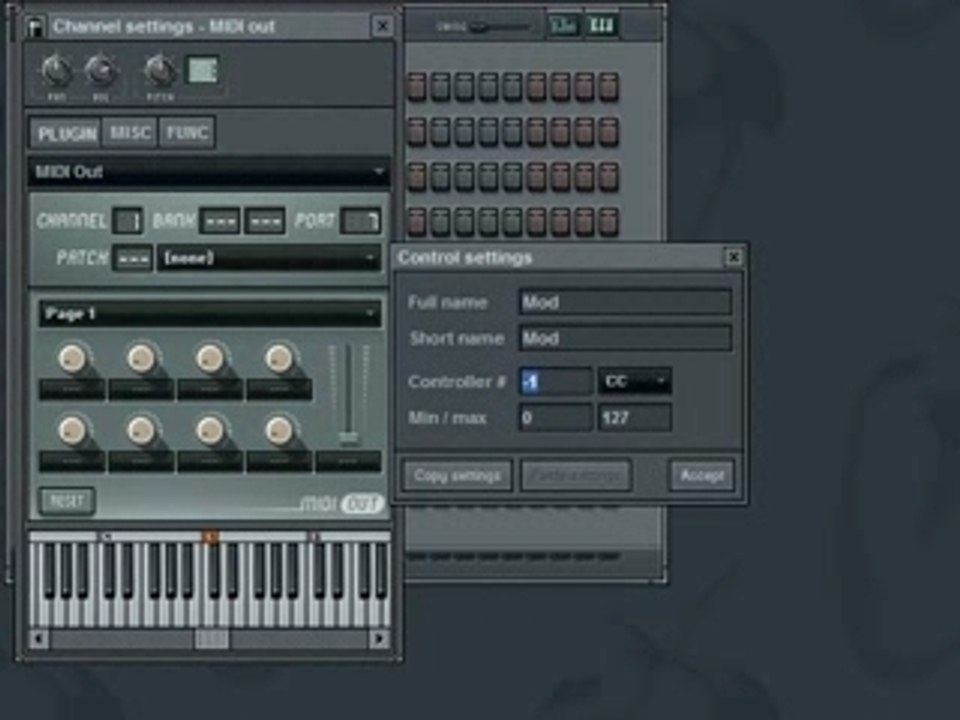Click the RESET button
The width and height of the screenshot is (960, 720).
[x=67, y=501]
